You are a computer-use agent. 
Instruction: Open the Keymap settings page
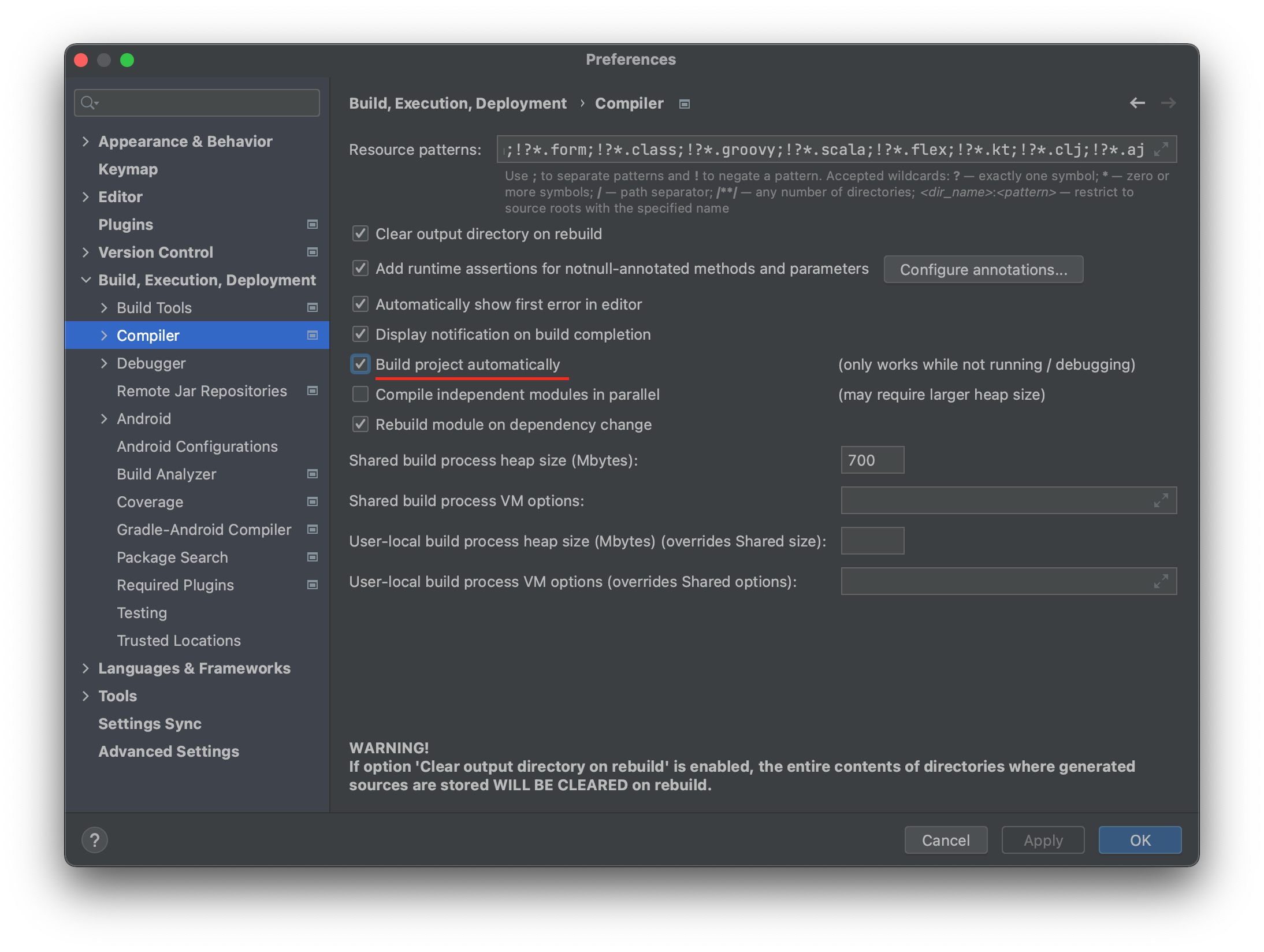coord(128,169)
